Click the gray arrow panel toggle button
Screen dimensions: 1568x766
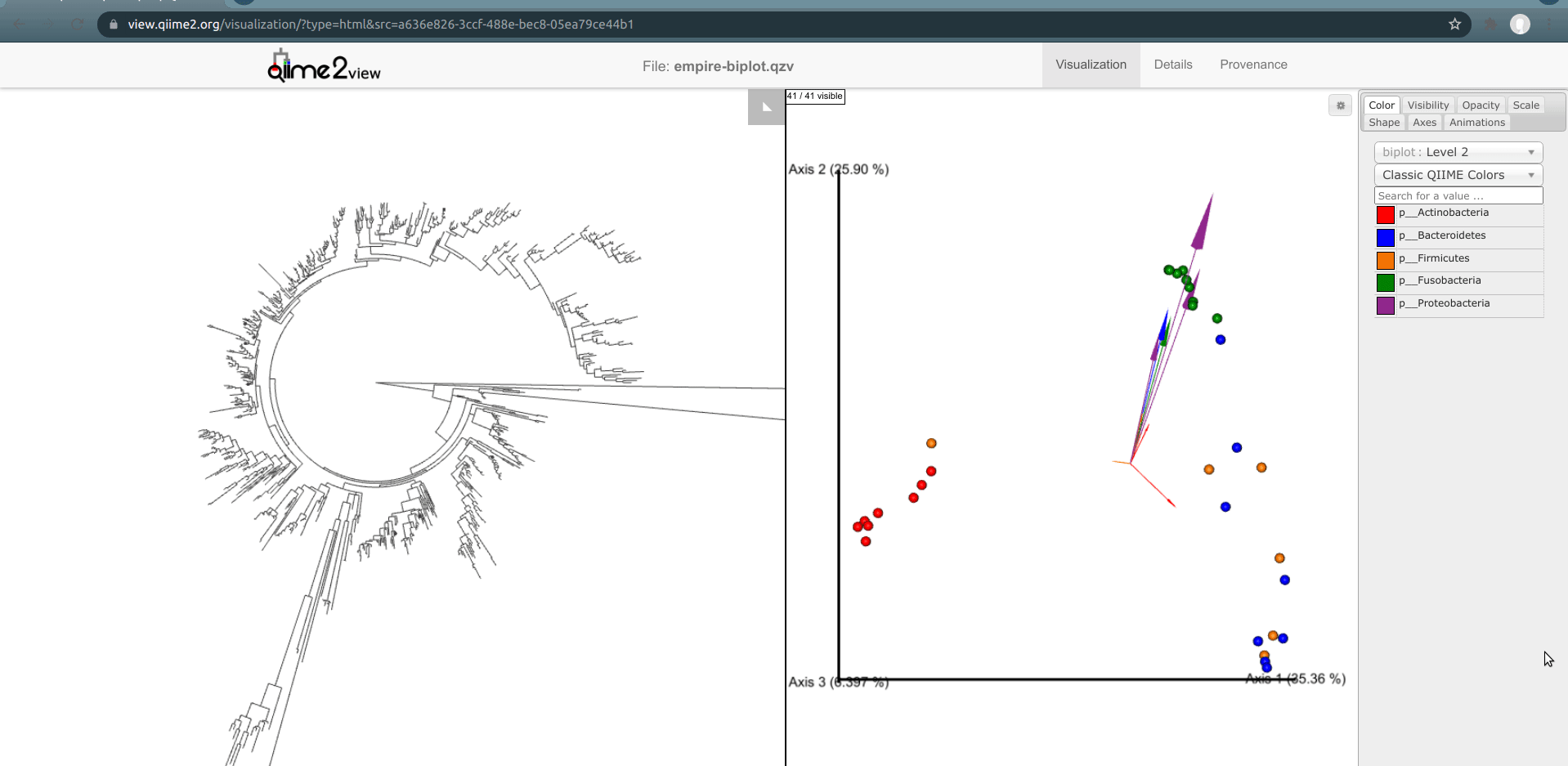point(766,107)
